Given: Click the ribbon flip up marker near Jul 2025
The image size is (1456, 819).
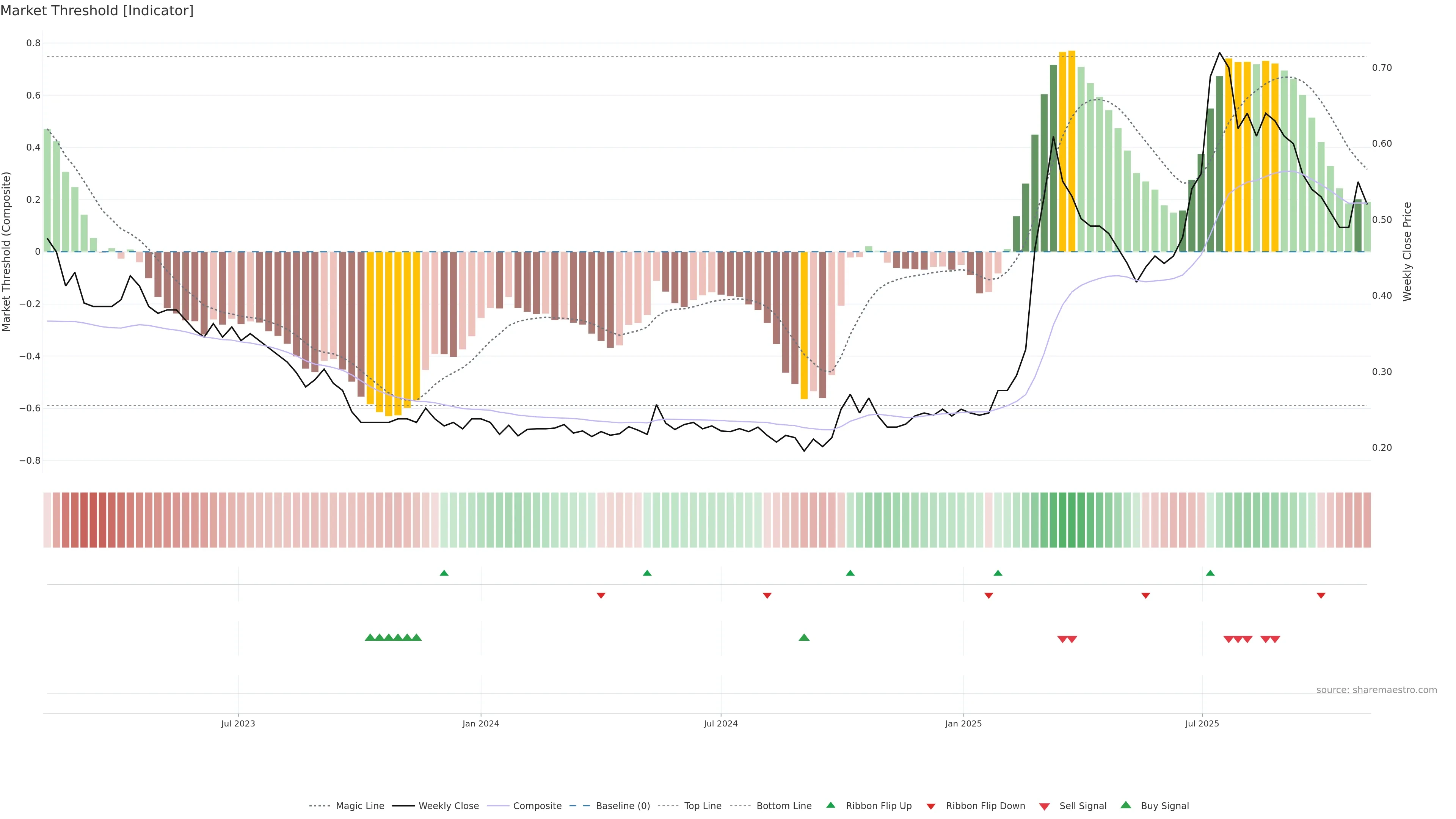Looking at the screenshot, I should pyautogui.click(x=1210, y=573).
